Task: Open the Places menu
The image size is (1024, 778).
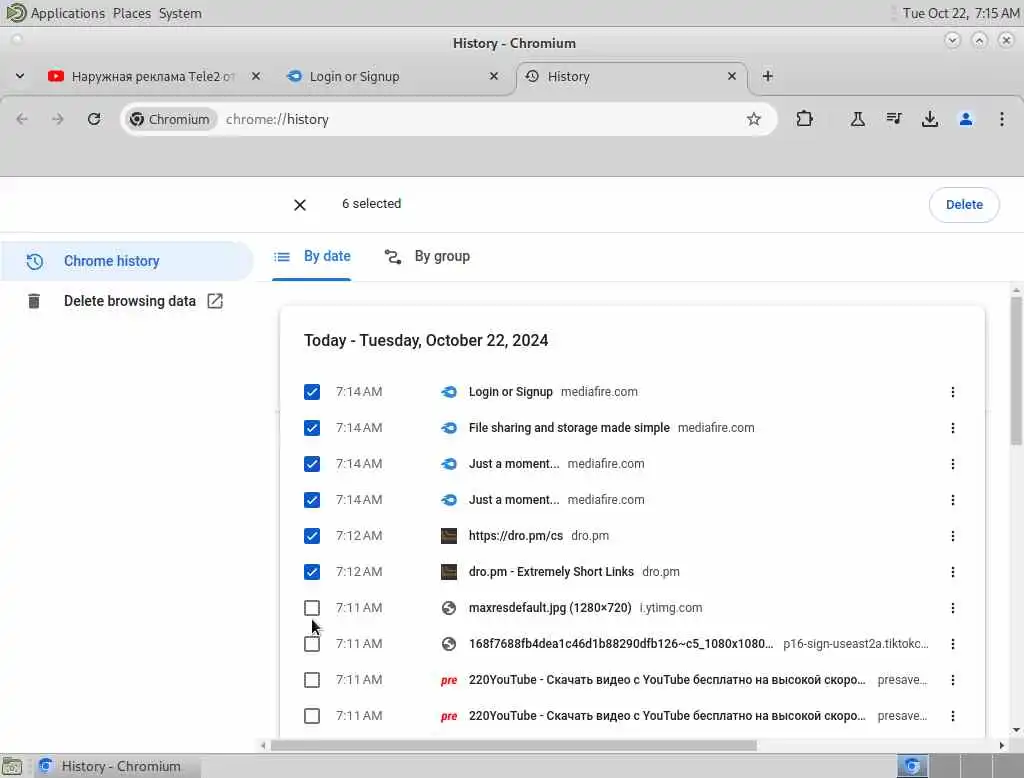Action: tap(131, 13)
